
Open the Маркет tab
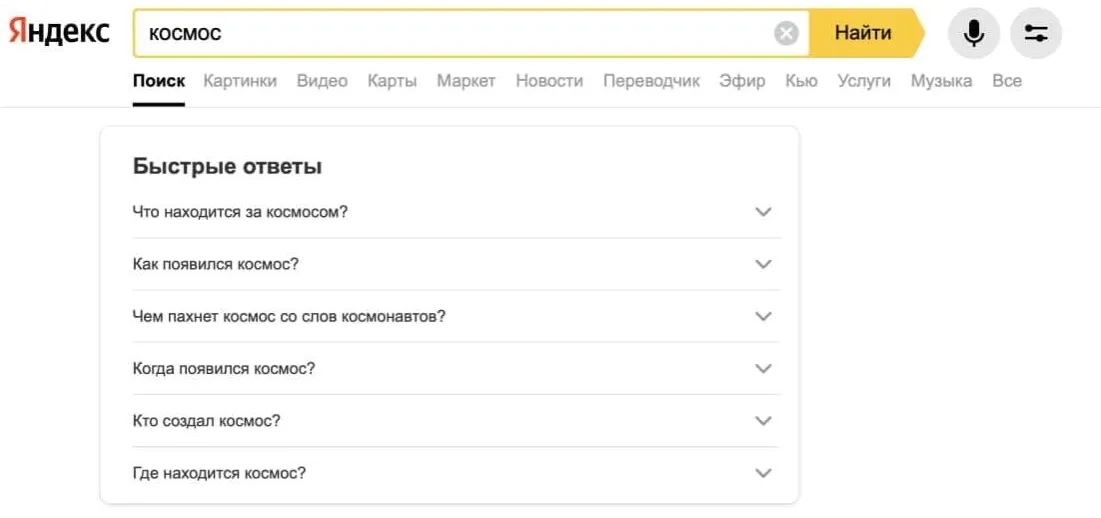click(x=466, y=81)
